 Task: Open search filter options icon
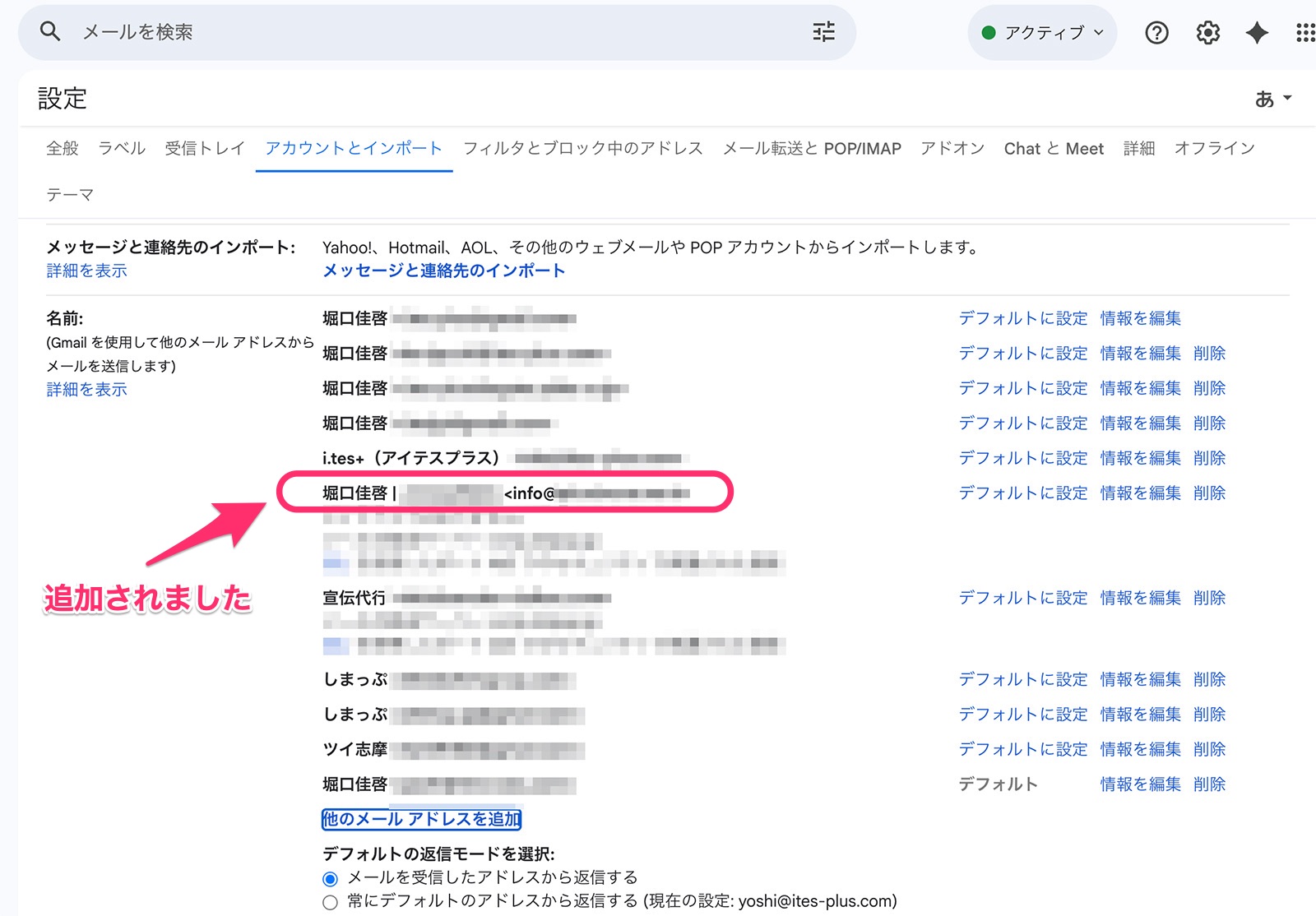[x=823, y=32]
